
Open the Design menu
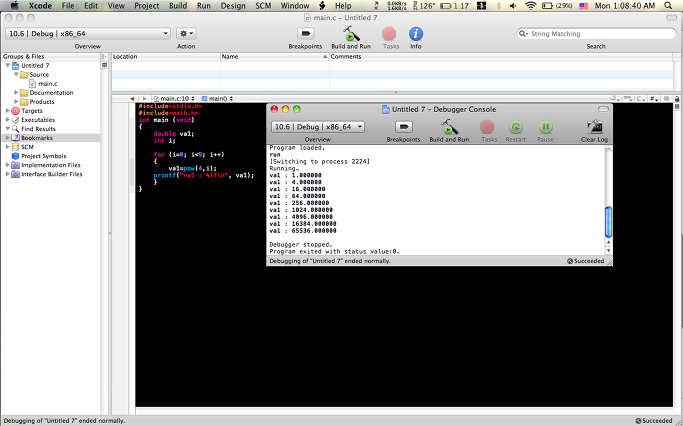[233, 6]
